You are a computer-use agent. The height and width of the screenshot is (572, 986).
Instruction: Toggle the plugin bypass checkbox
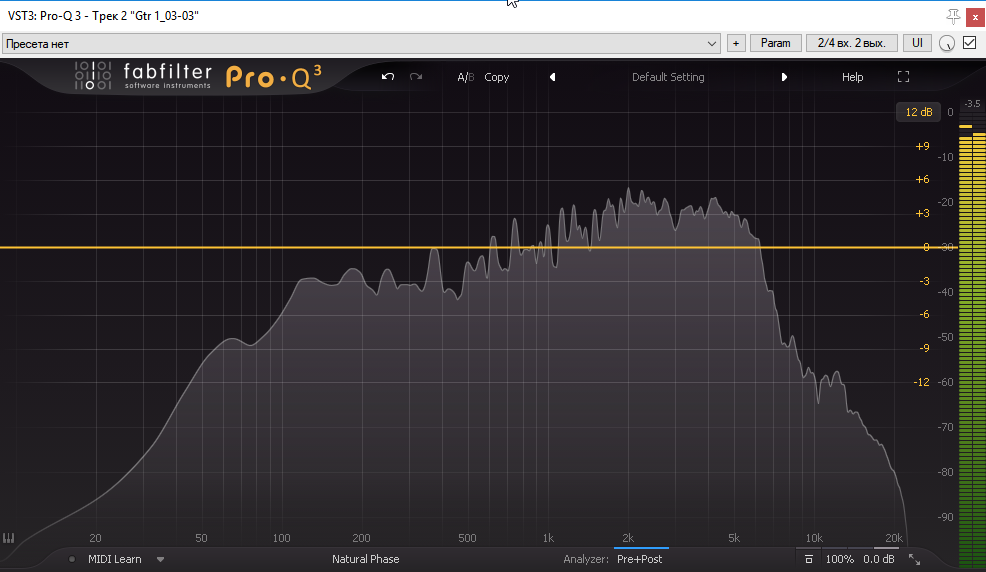click(x=970, y=43)
